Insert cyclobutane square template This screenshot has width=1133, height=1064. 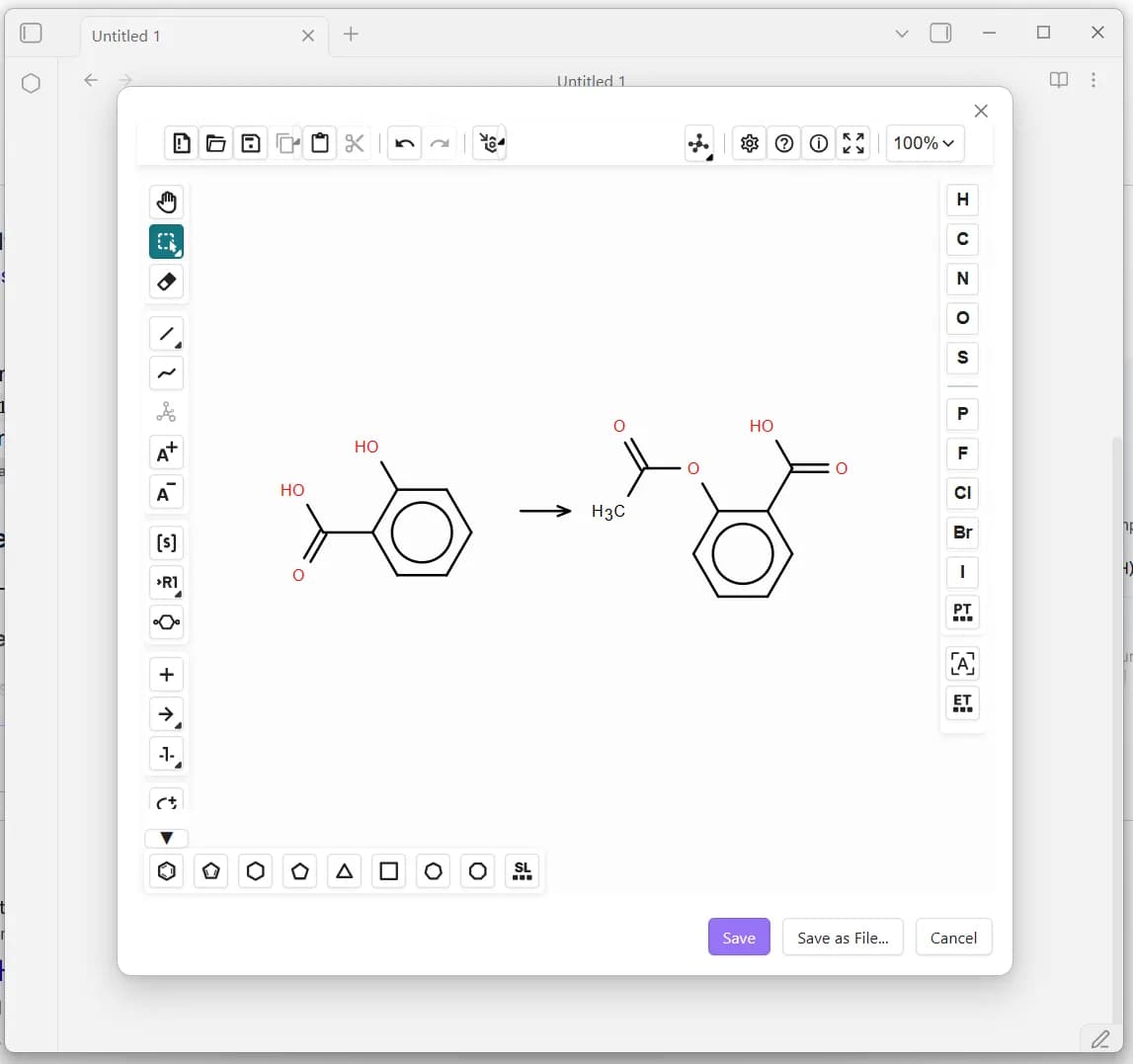389,871
